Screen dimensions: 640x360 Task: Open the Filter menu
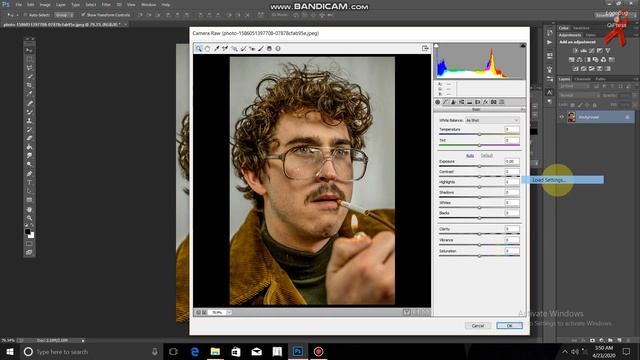[x=106, y=4]
